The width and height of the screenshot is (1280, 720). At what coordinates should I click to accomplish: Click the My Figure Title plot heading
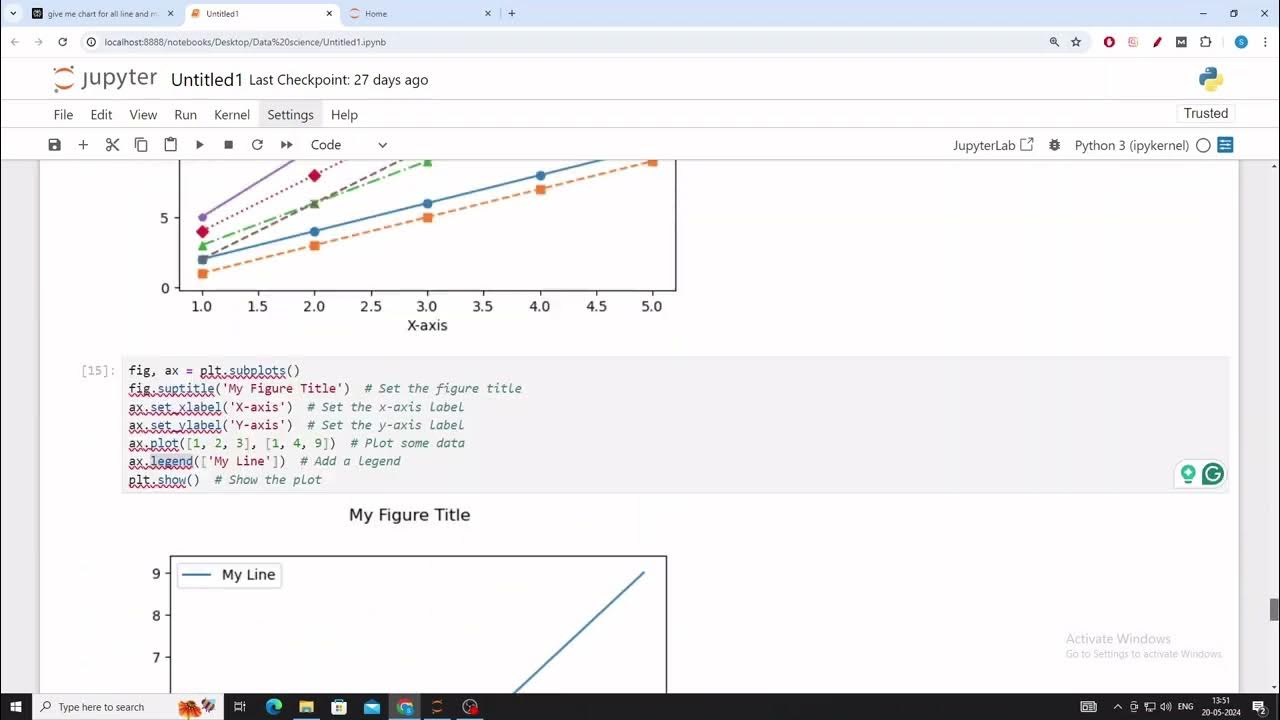pos(409,515)
